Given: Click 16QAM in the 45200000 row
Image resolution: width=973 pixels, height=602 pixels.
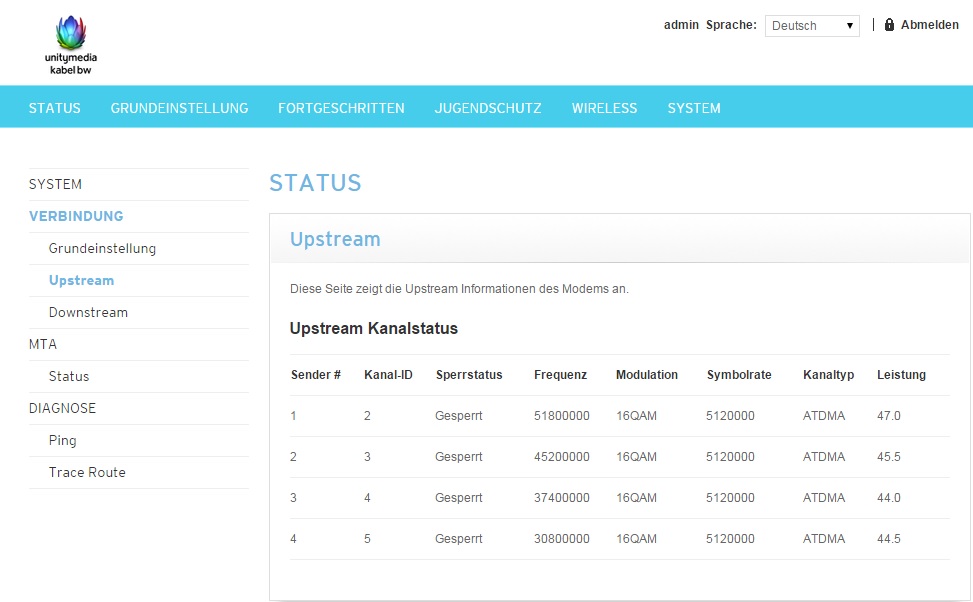Looking at the screenshot, I should (636, 457).
